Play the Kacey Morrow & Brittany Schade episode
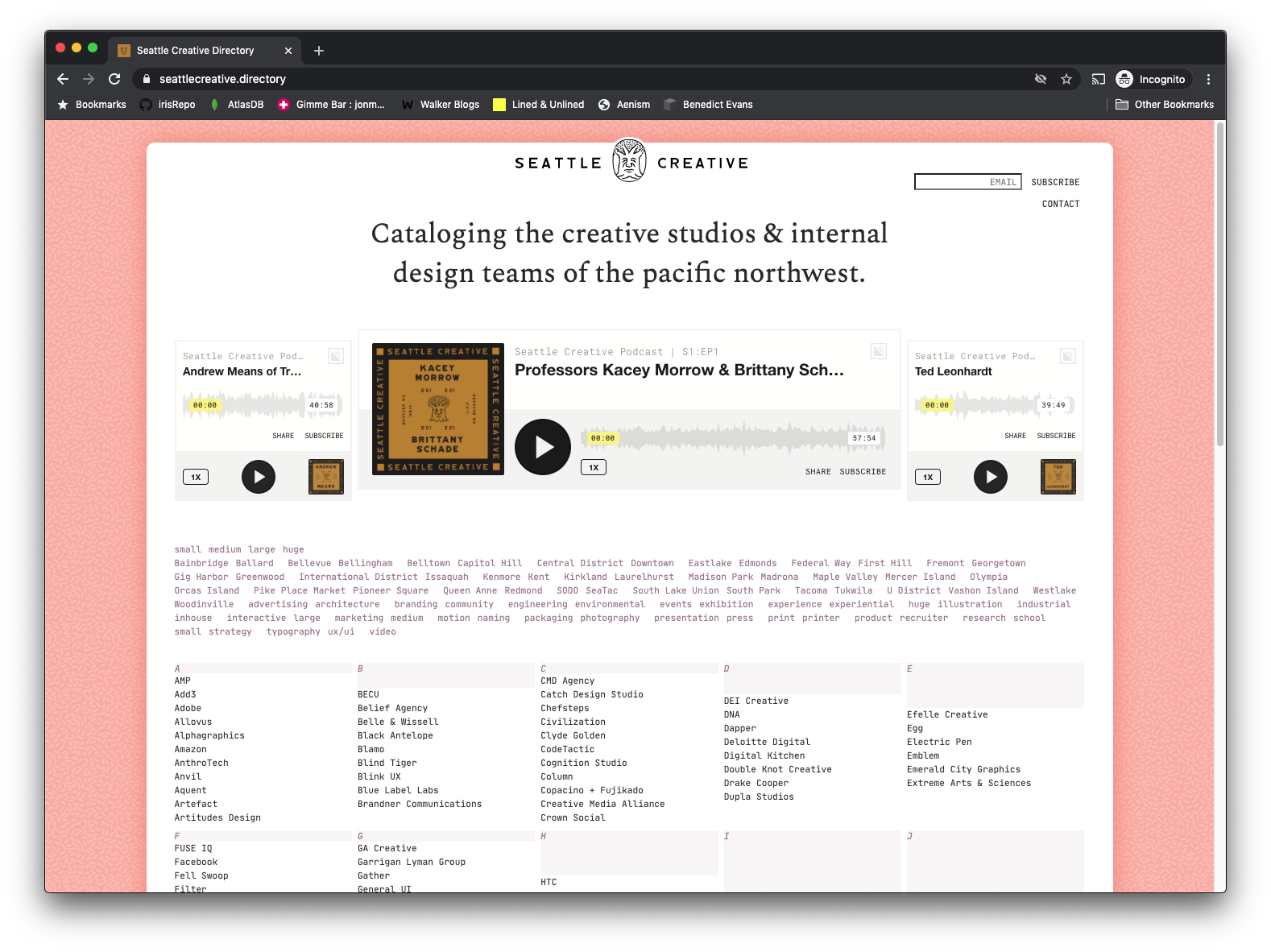The width and height of the screenshot is (1271, 952). [x=543, y=447]
